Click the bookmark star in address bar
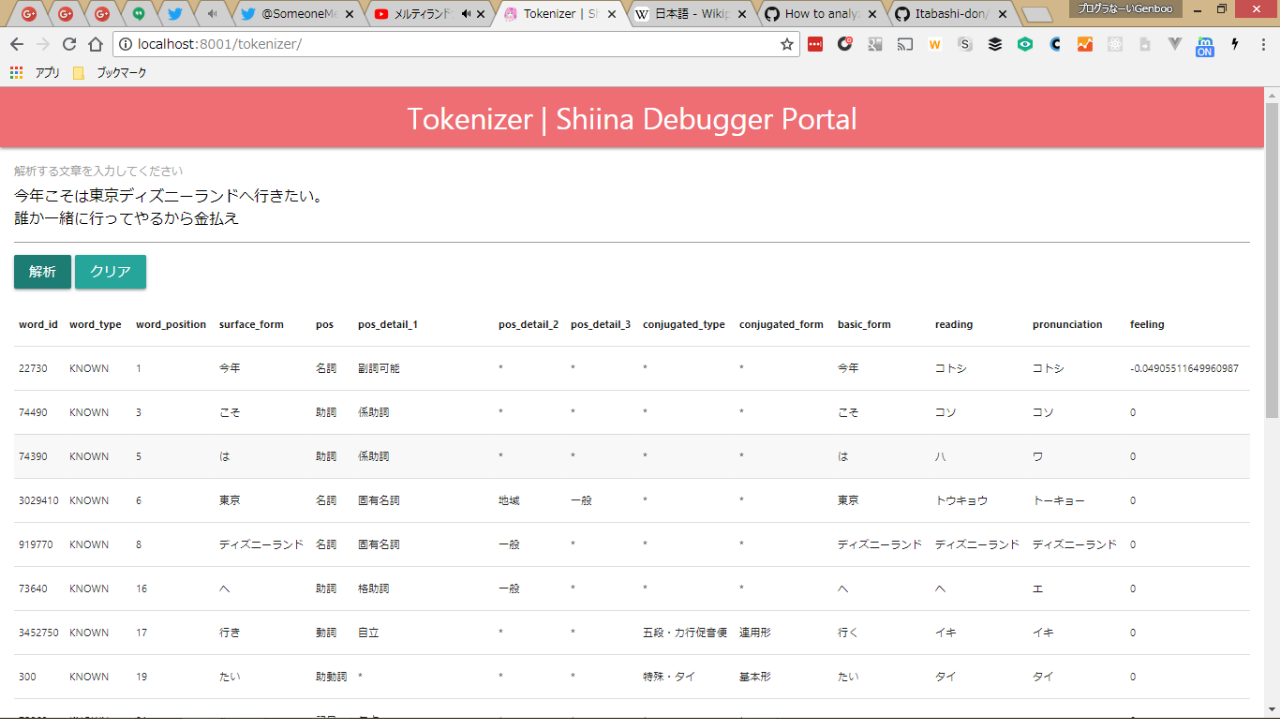The height and width of the screenshot is (719, 1280). pyautogui.click(x=787, y=45)
